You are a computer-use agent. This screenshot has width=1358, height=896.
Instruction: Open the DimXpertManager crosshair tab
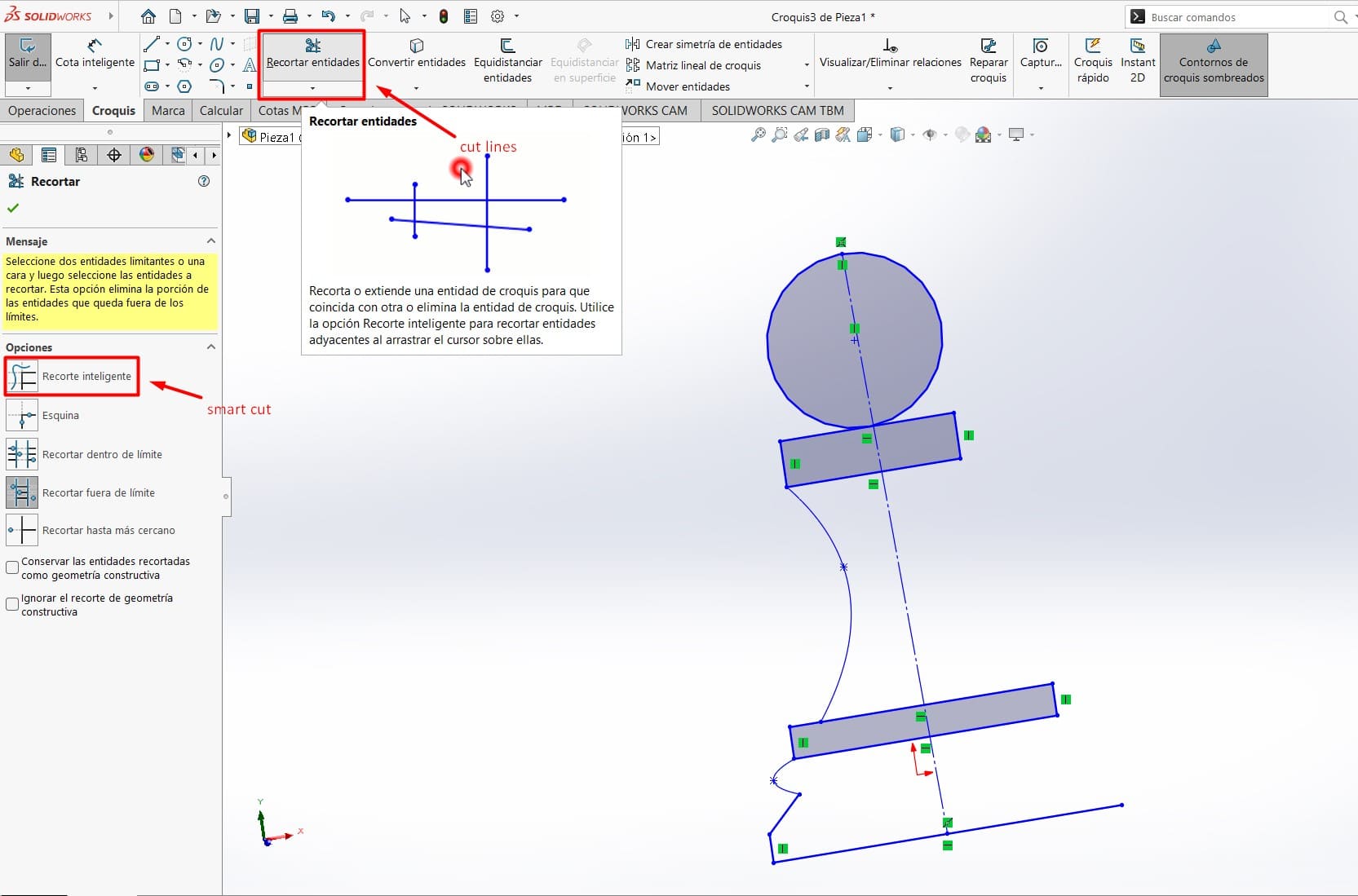(x=114, y=155)
